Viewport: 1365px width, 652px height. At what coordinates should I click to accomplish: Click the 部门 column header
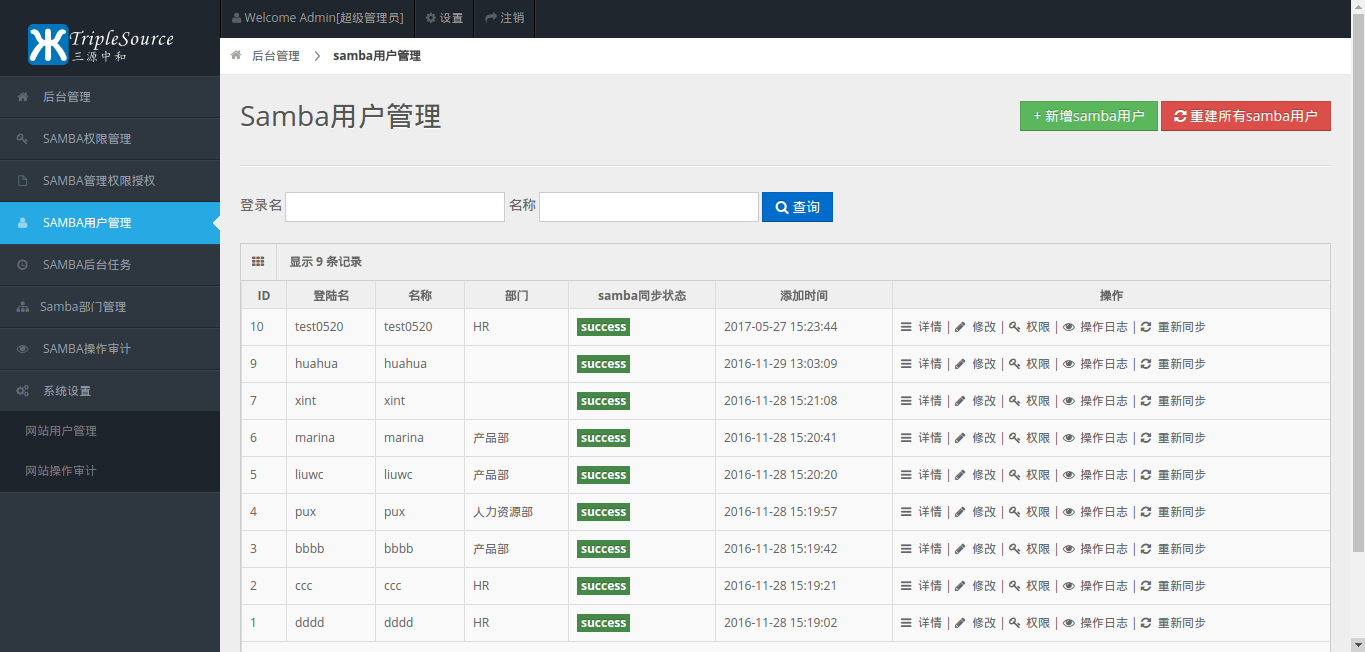tap(517, 296)
